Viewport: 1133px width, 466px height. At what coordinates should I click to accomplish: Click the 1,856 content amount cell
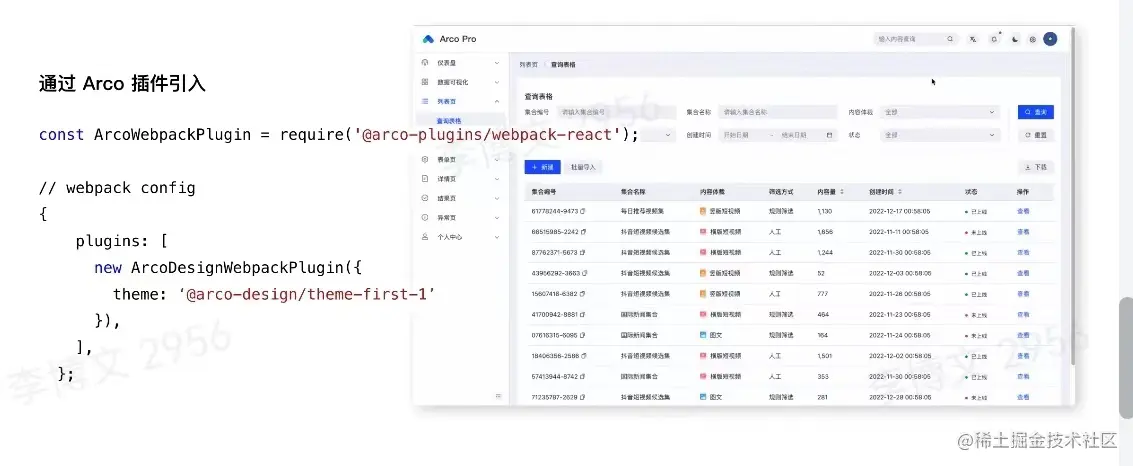click(824, 233)
